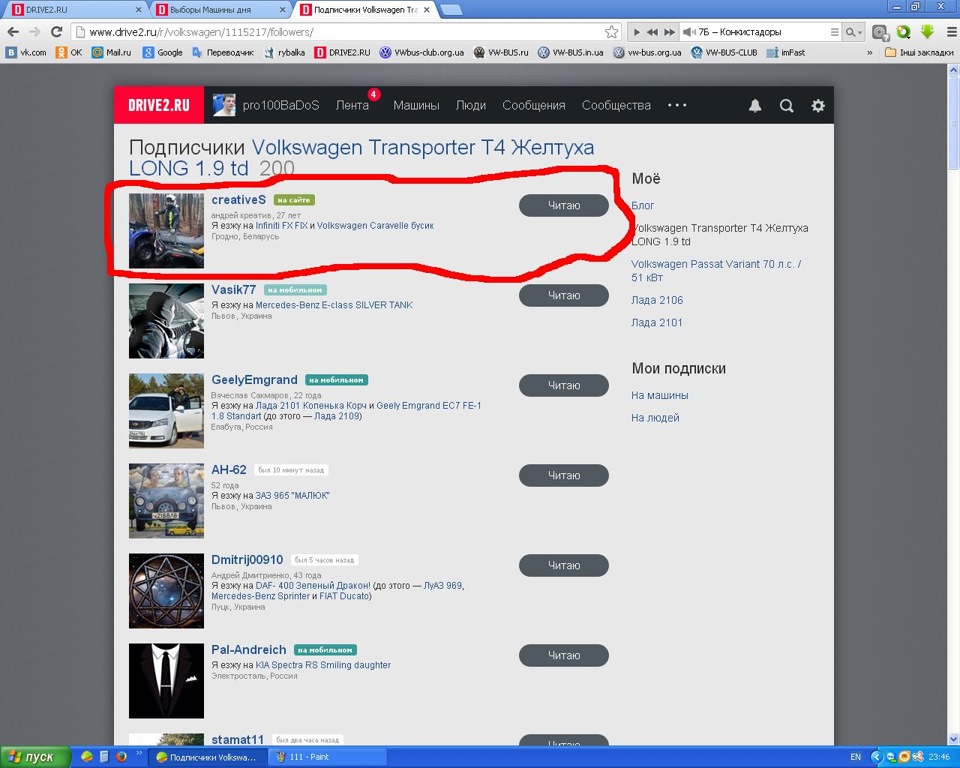The width and height of the screenshot is (960, 768).
Task: Click the address bar URL field
Action: (x=346, y=32)
